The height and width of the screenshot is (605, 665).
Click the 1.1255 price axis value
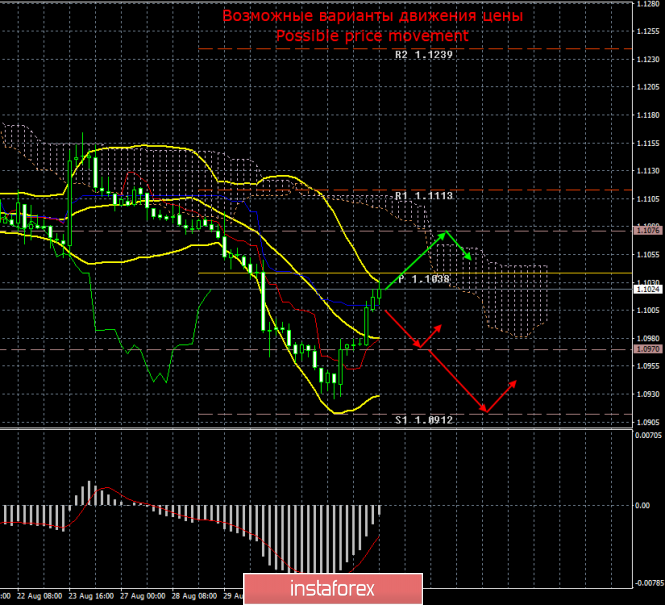click(x=648, y=31)
